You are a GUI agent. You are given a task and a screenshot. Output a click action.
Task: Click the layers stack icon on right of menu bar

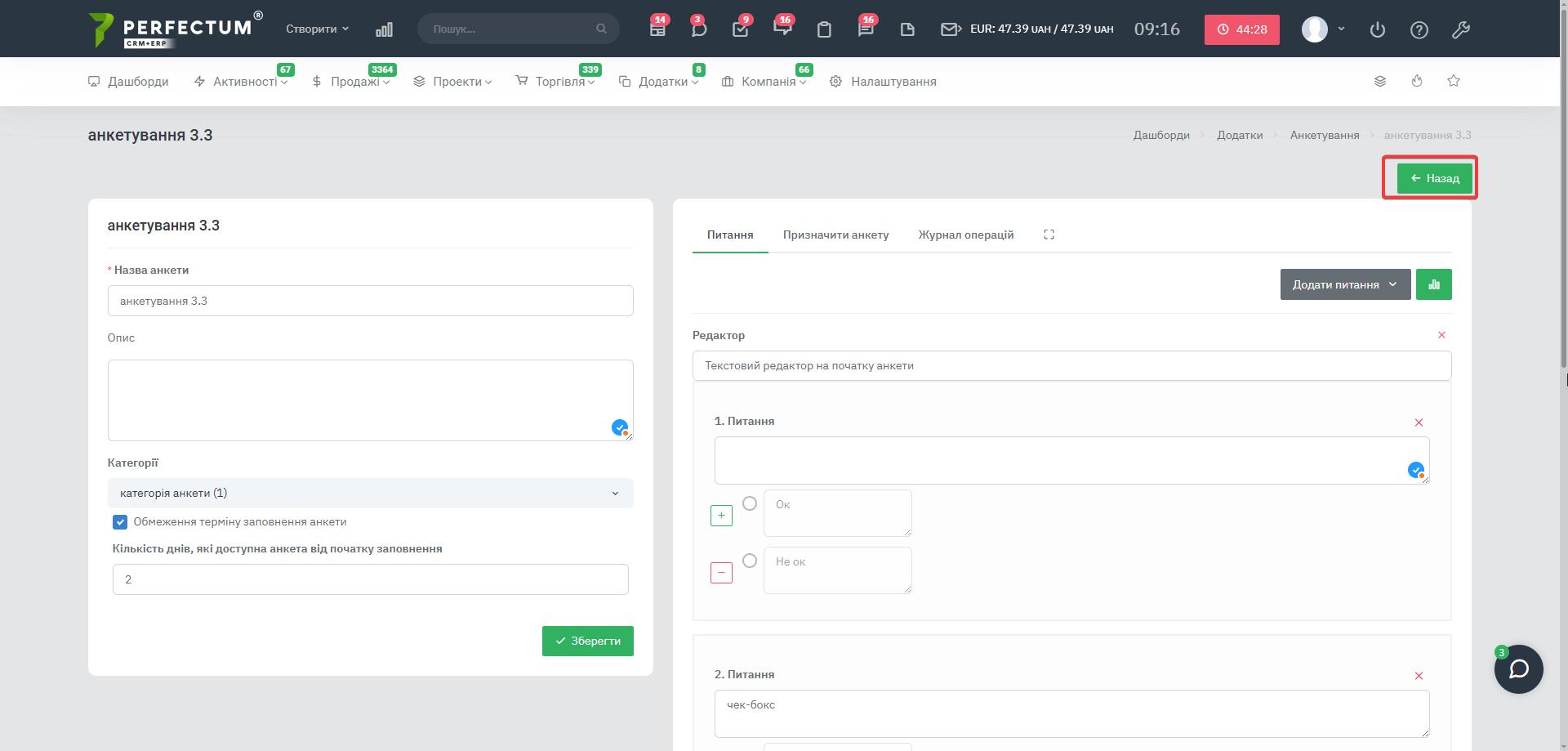1380,81
